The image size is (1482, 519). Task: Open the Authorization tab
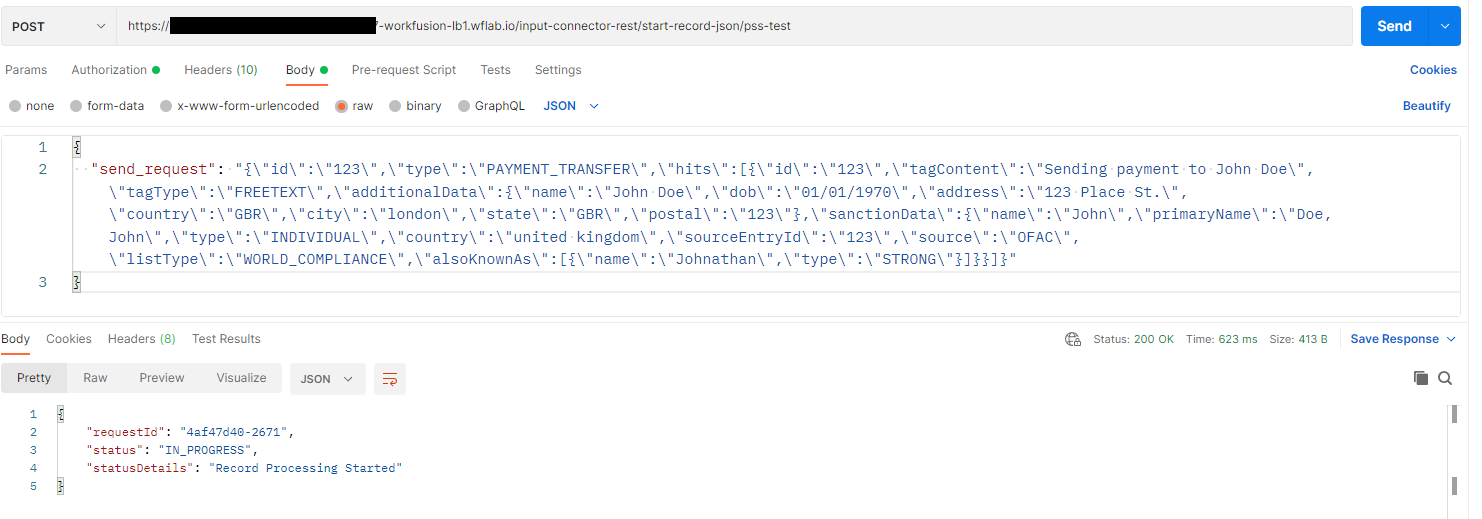point(116,70)
